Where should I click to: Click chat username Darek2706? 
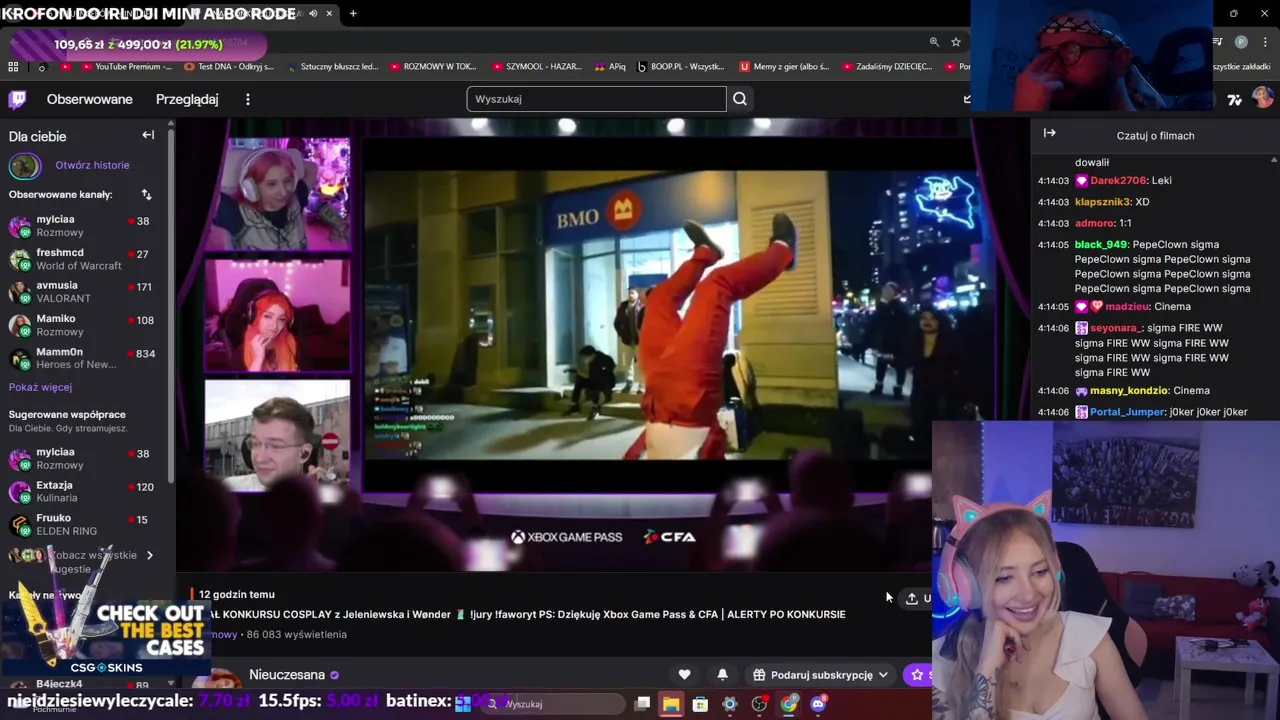click(x=1118, y=180)
